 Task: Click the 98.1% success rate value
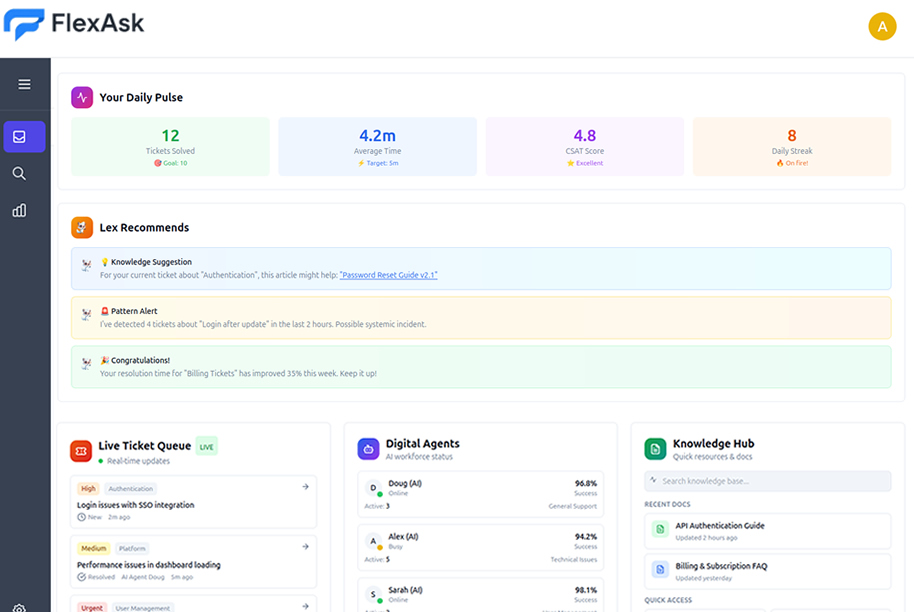pos(586,590)
